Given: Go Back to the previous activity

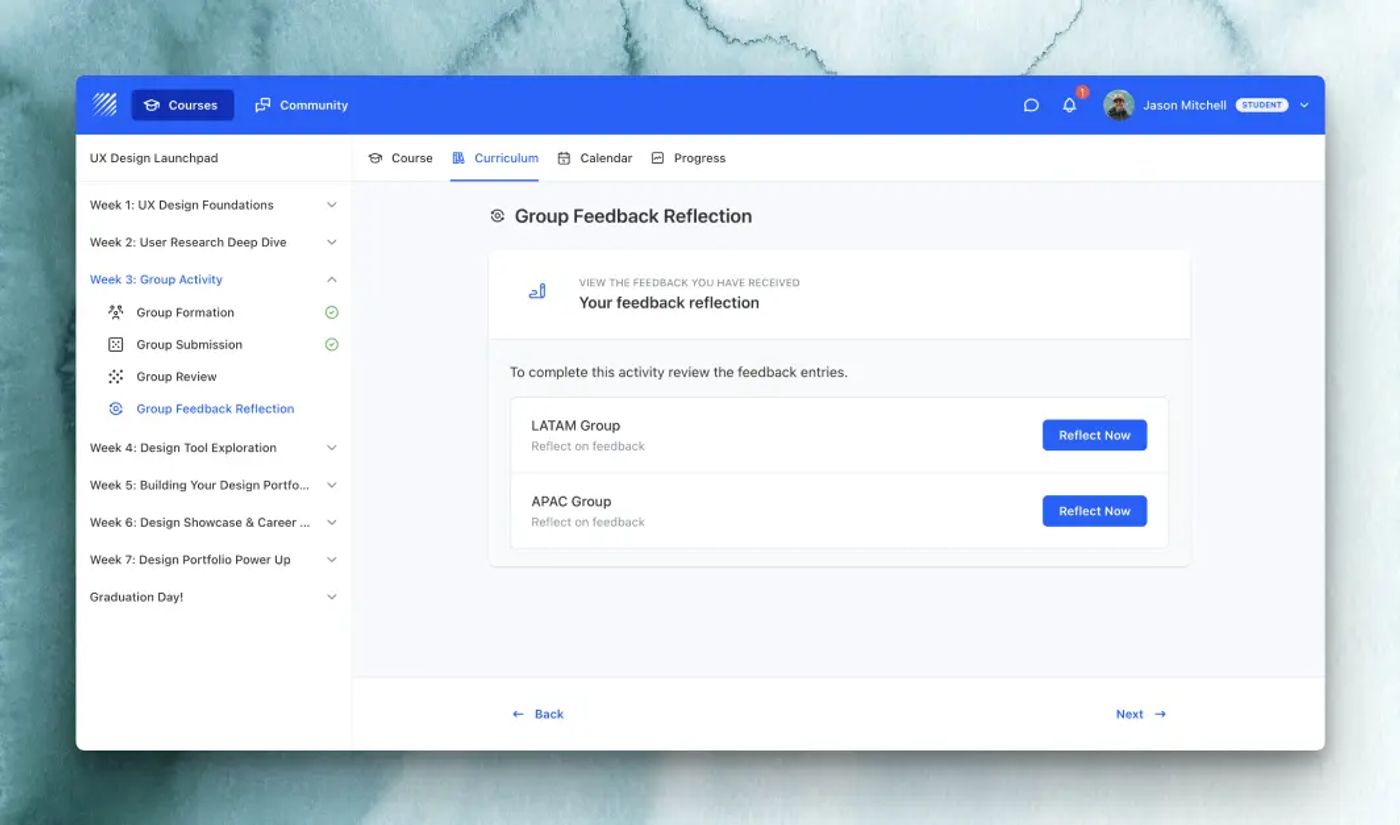Looking at the screenshot, I should pos(538,714).
